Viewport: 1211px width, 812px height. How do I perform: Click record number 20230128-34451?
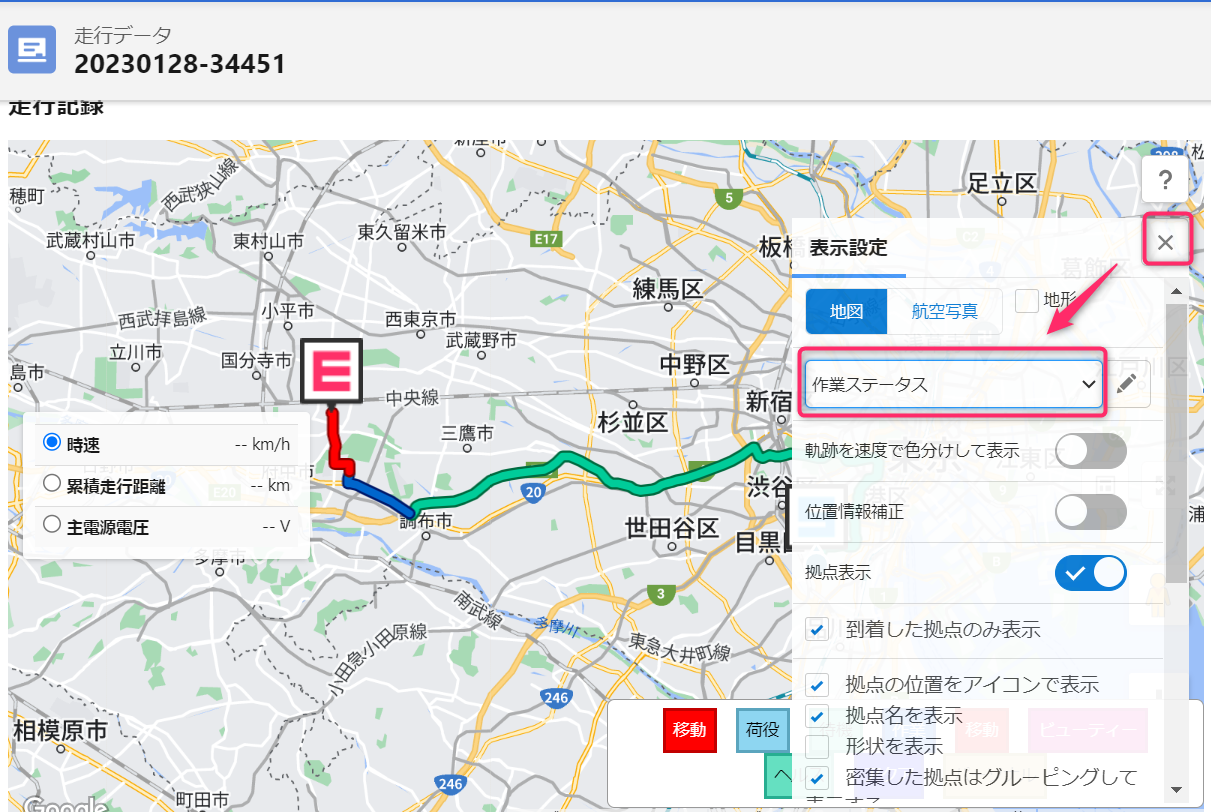(x=180, y=65)
